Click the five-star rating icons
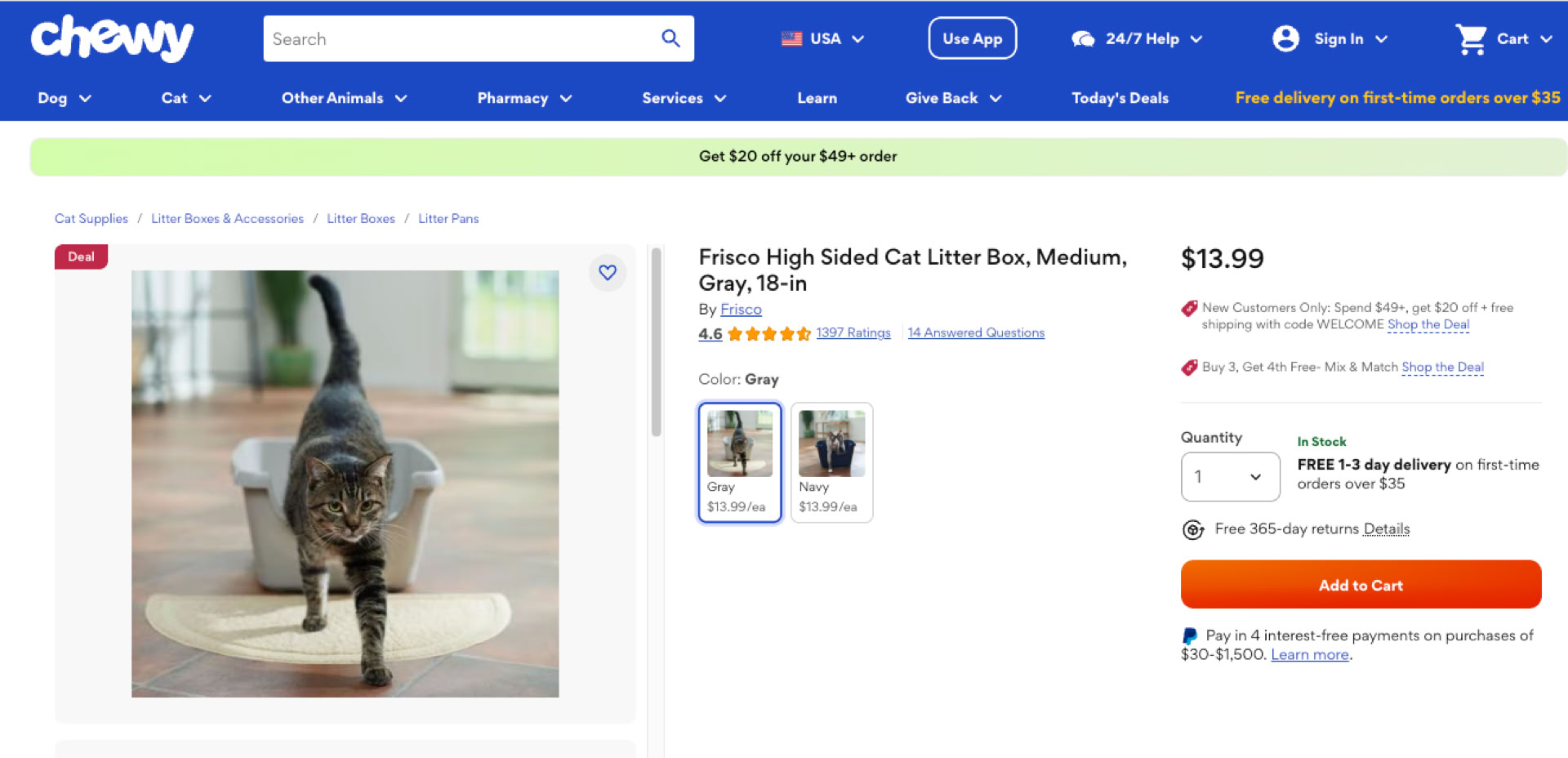This screenshot has width=1568, height=758. point(768,333)
